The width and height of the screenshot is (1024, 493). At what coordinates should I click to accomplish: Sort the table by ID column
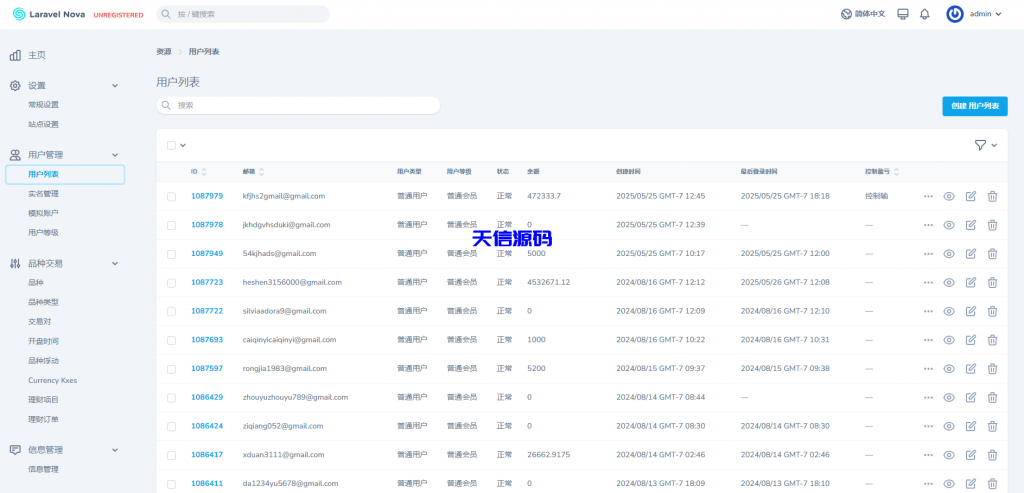199,172
